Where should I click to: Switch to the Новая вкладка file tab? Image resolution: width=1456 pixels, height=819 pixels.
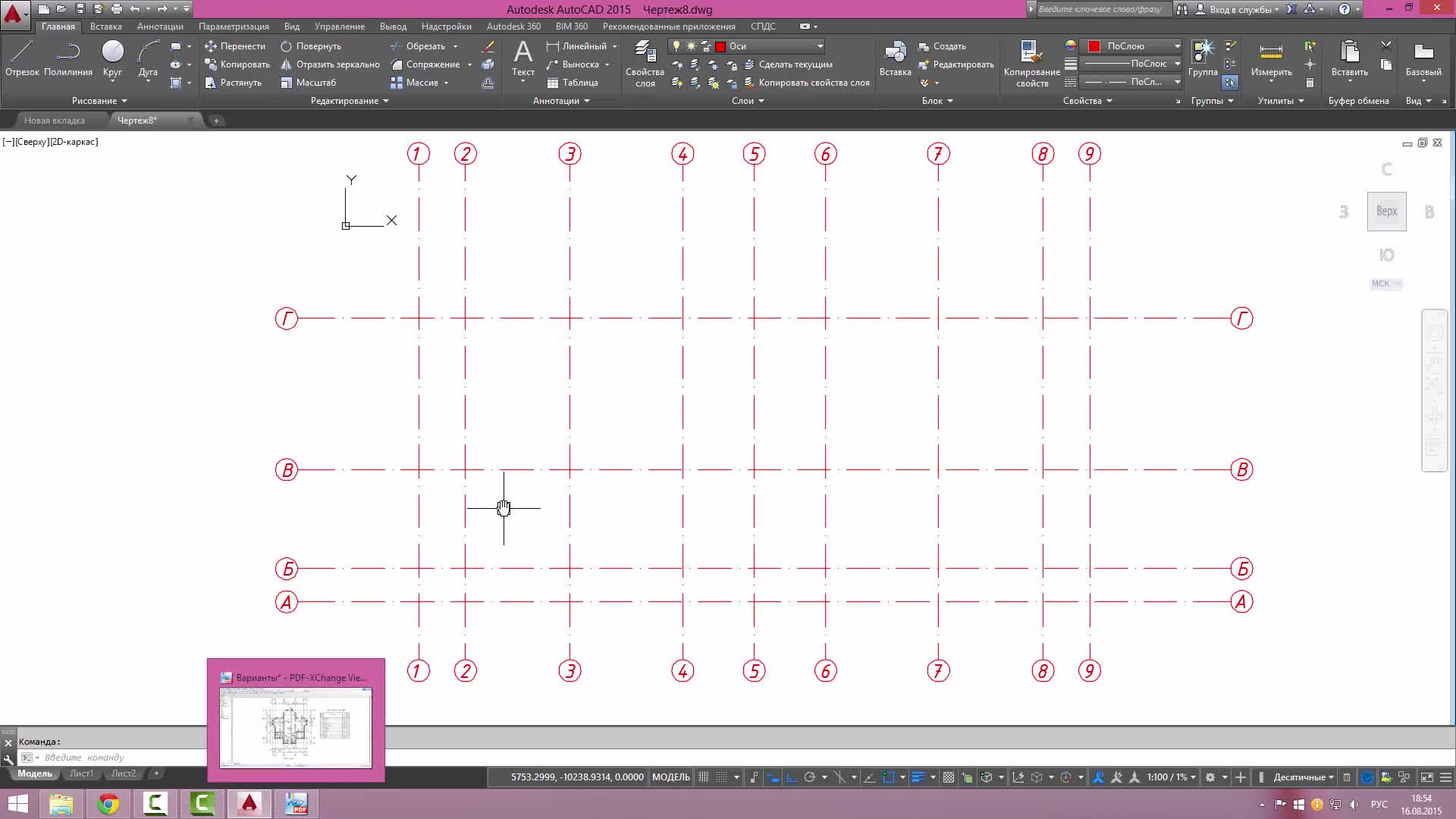tap(55, 121)
